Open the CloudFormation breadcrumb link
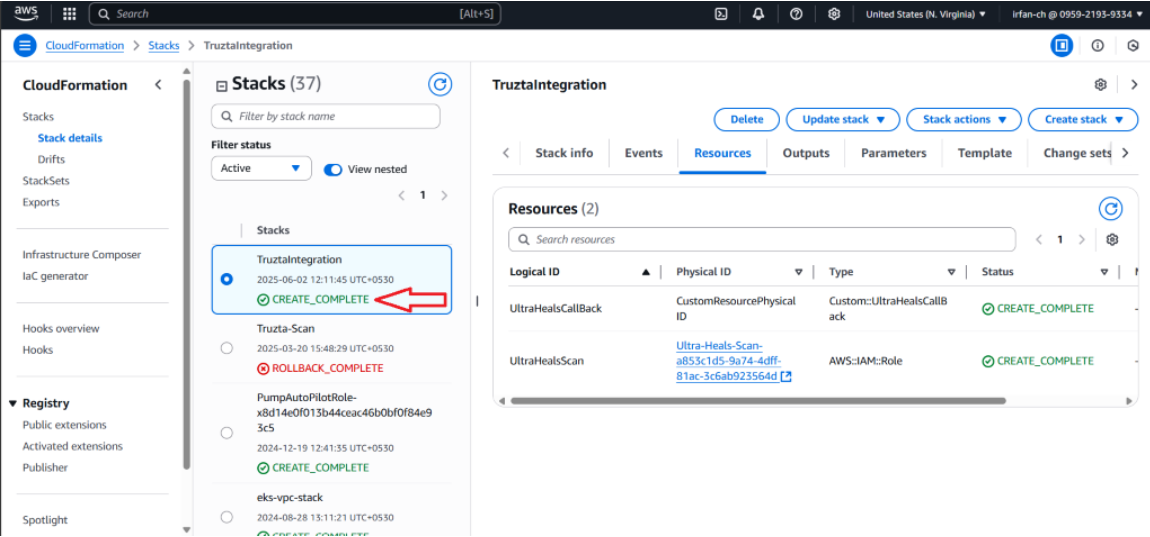The image size is (1150, 537). coord(84,45)
